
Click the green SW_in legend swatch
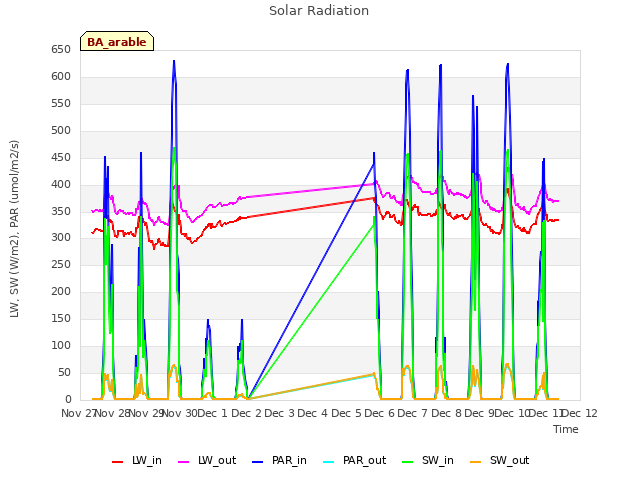408,462
